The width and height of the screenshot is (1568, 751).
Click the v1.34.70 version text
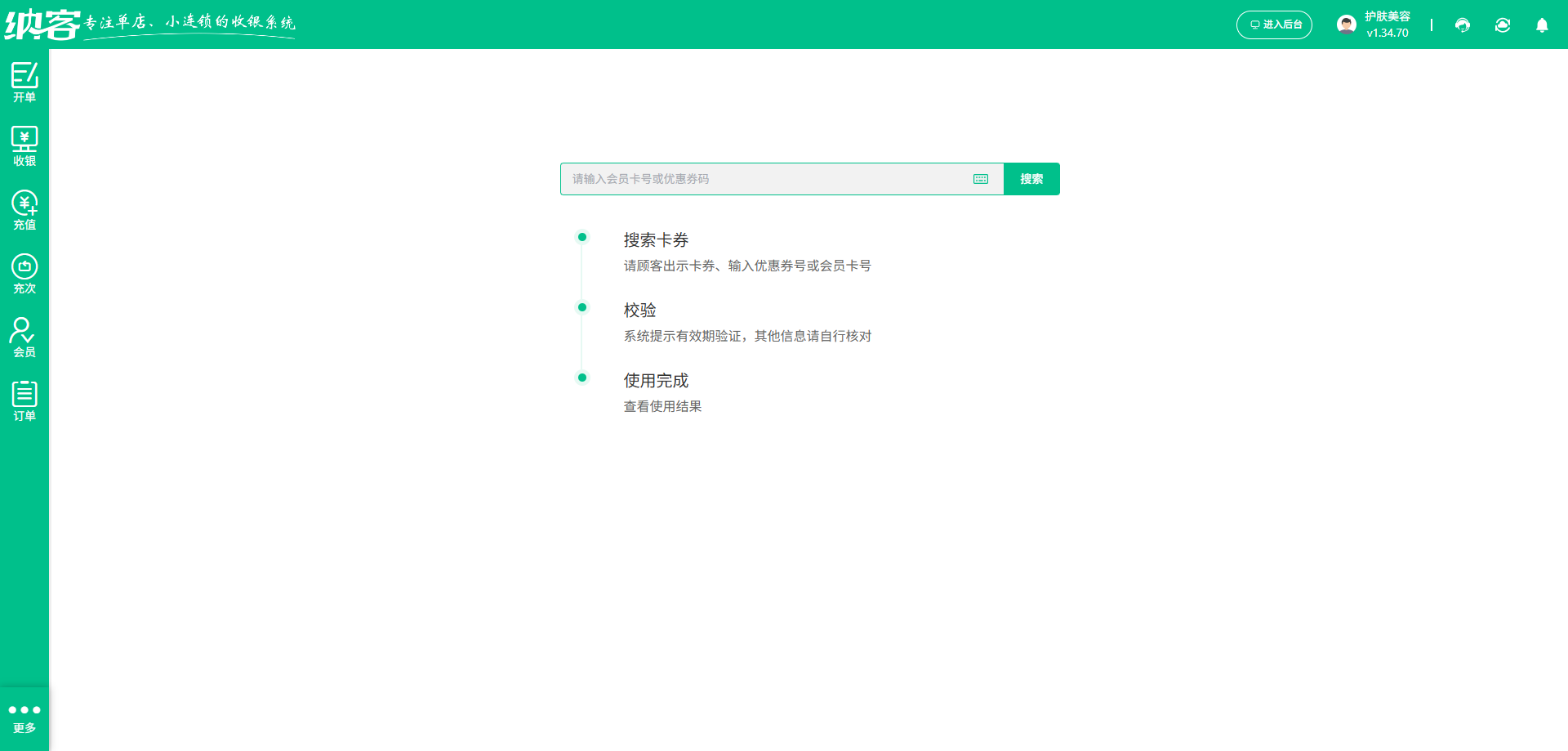click(1388, 34)
